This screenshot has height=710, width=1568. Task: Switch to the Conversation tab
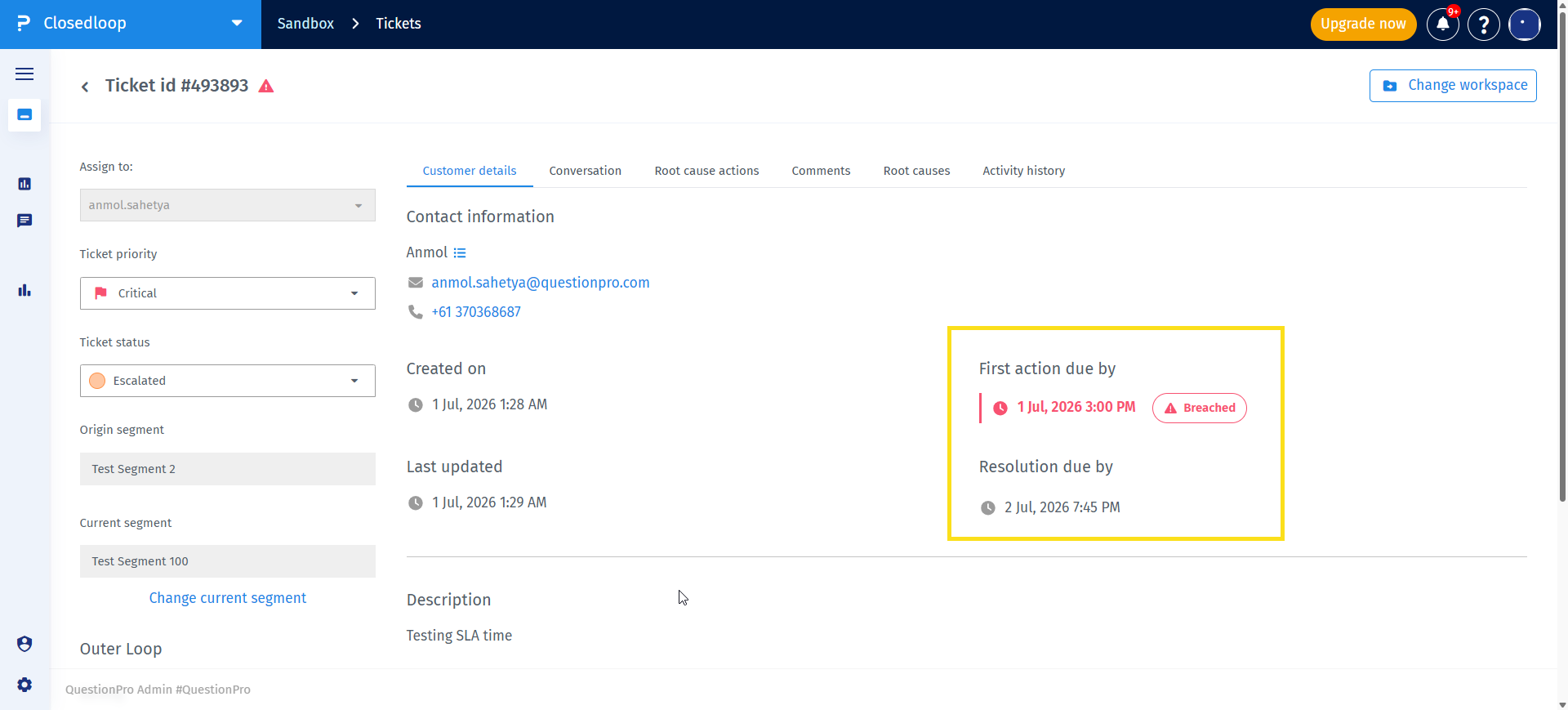[585, 171]
